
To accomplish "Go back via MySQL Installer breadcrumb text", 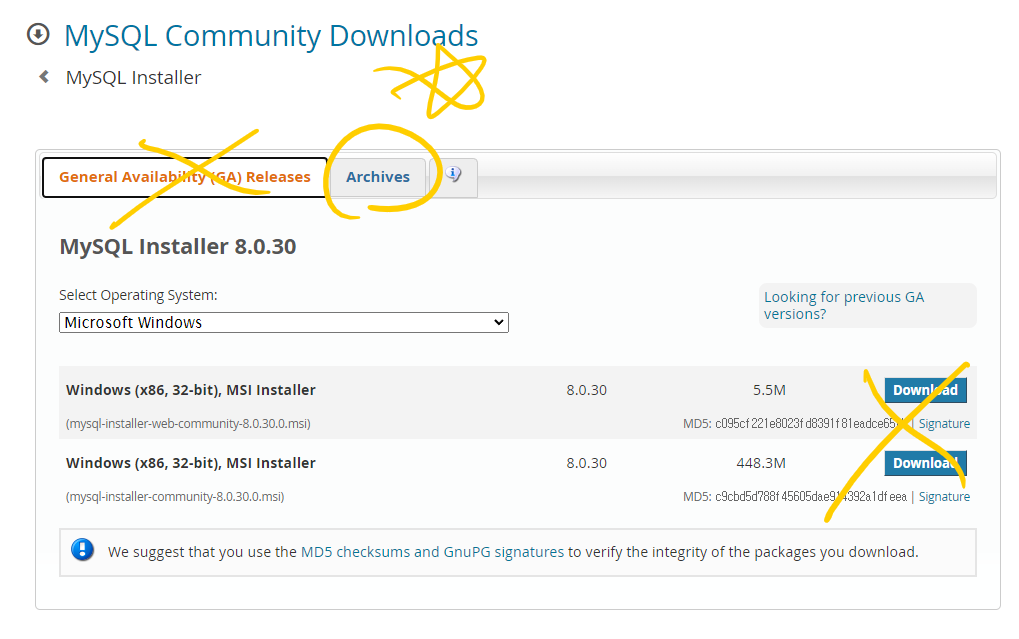I will pos(133,78).
